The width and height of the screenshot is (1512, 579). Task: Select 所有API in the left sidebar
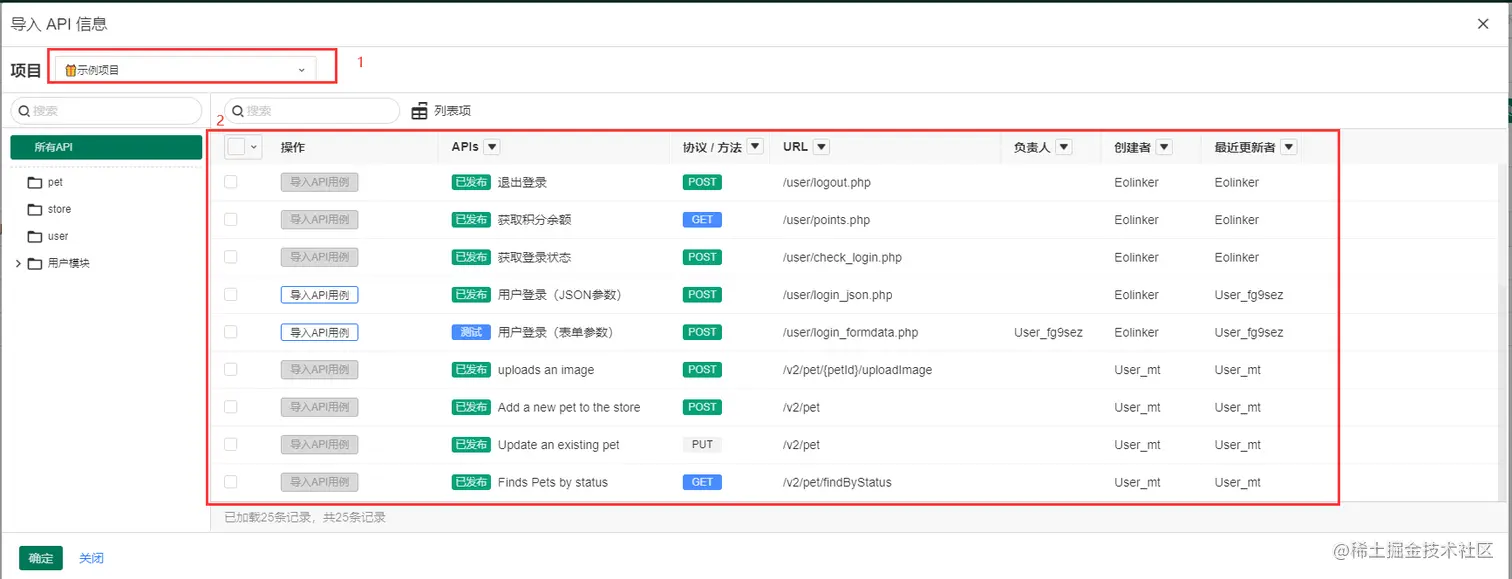[x=106, y=146]
